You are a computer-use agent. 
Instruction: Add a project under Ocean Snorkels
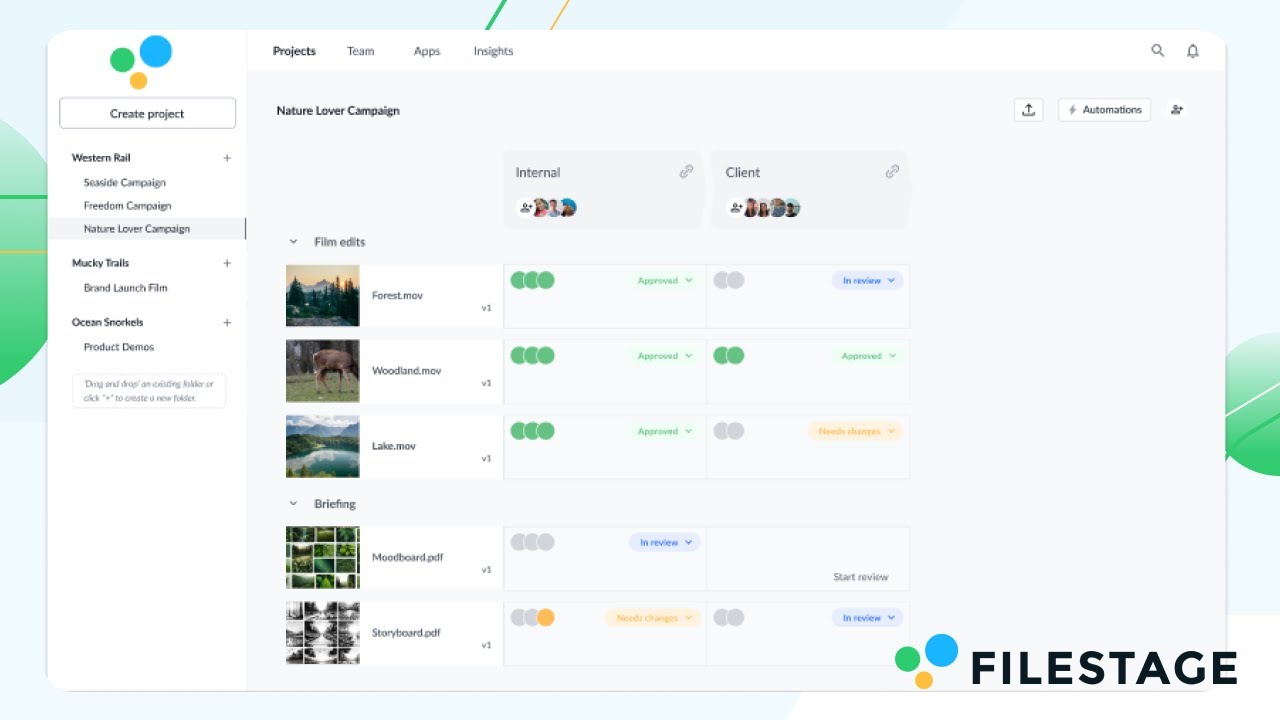pos(227,323)
